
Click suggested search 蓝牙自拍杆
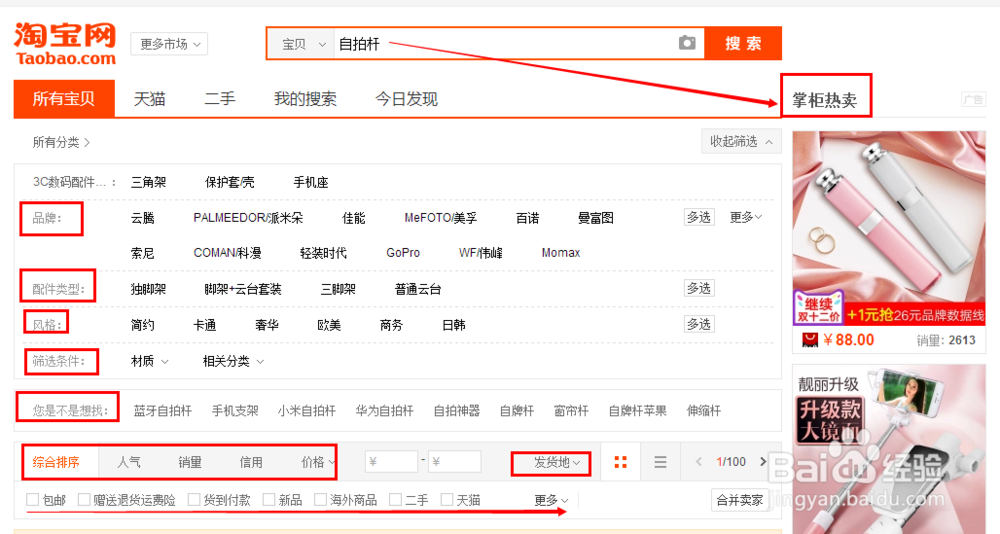(x=163, y=411)
